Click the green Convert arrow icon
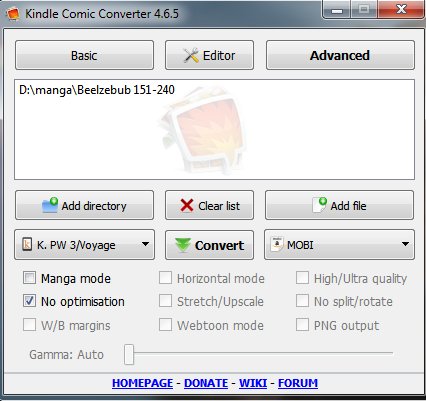The image size is (426, 401). (183, 245)
